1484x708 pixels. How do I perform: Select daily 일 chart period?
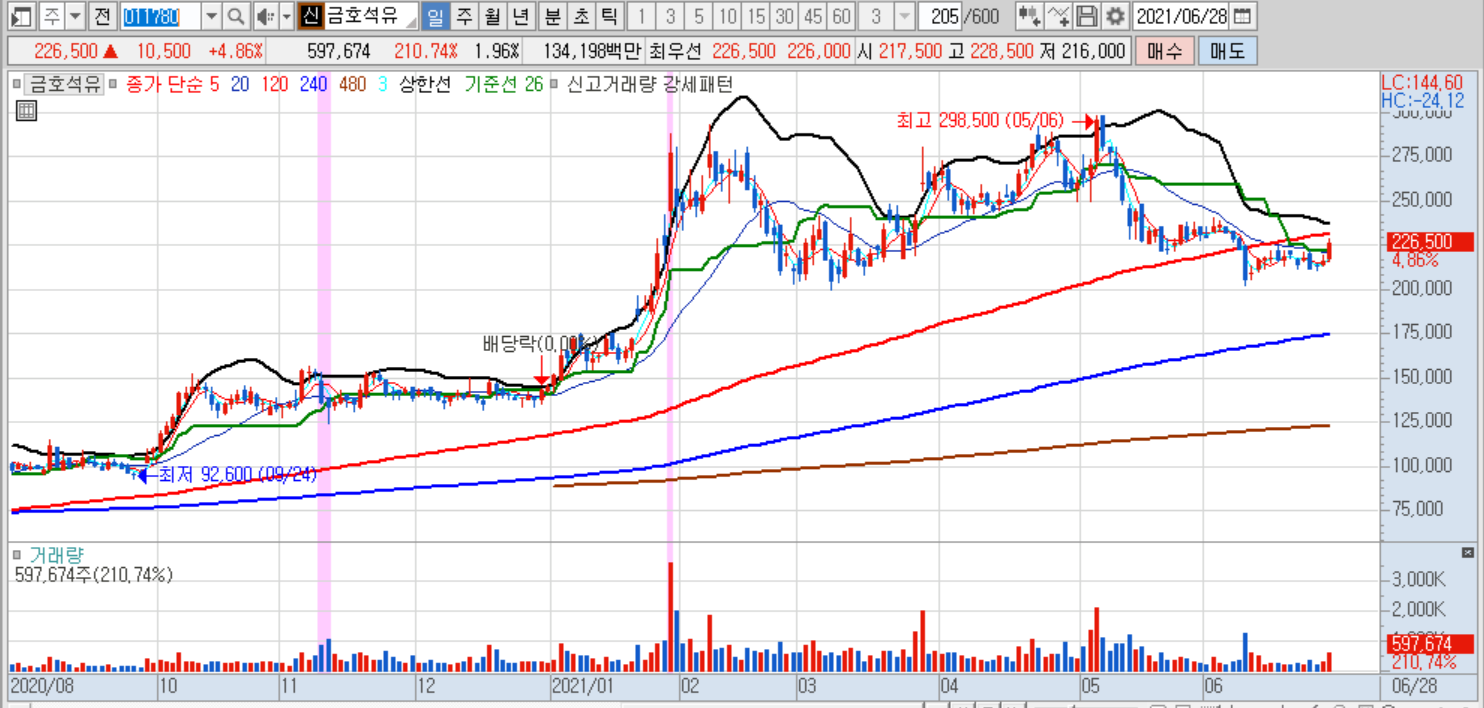(435, 16)
